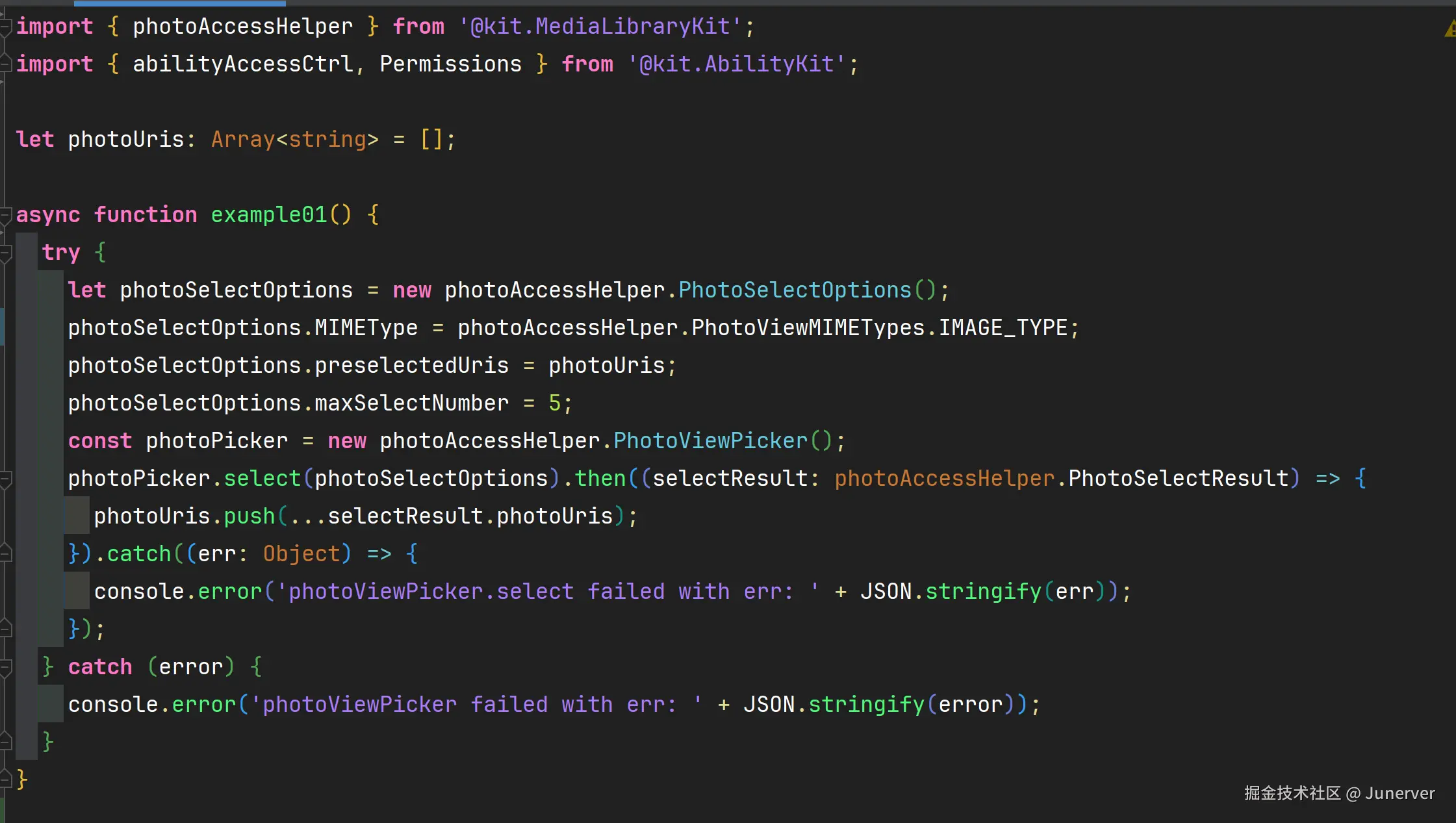Fold the catch (error) block marker
The width and height of the screenshot is (1456, 823).
5,667
